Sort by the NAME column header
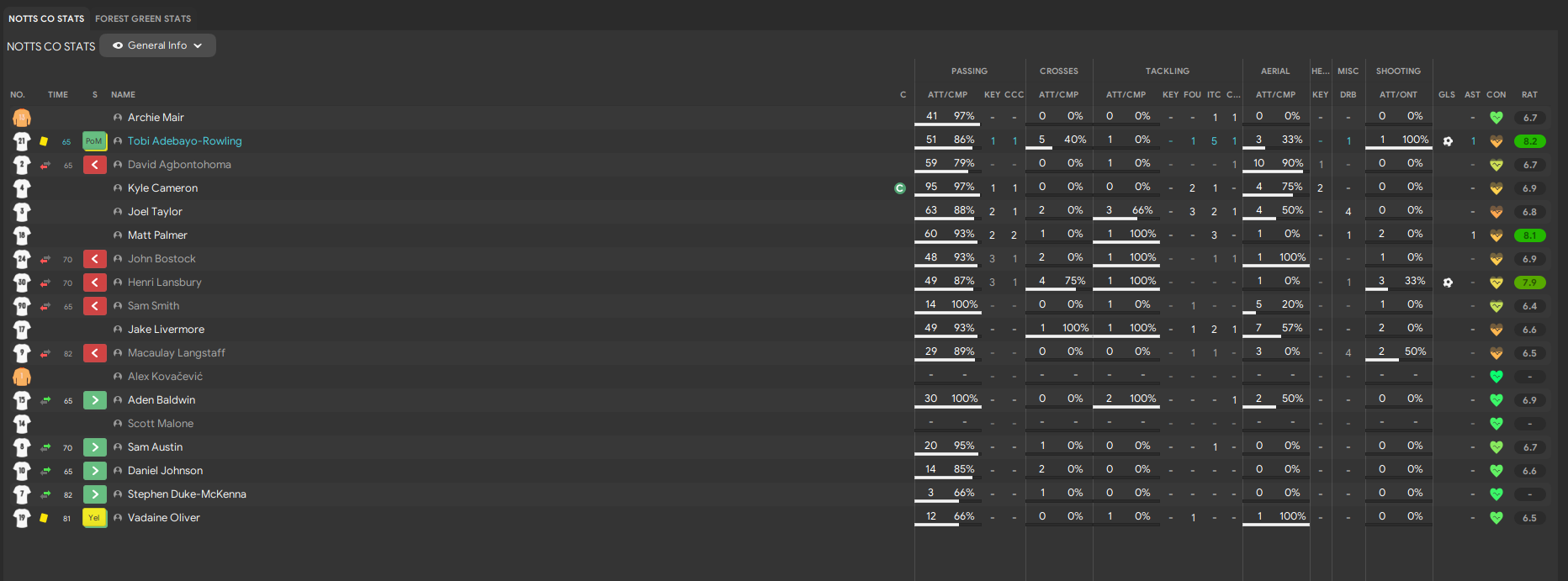The image size is (1568, 581). [x=123, y=95]
